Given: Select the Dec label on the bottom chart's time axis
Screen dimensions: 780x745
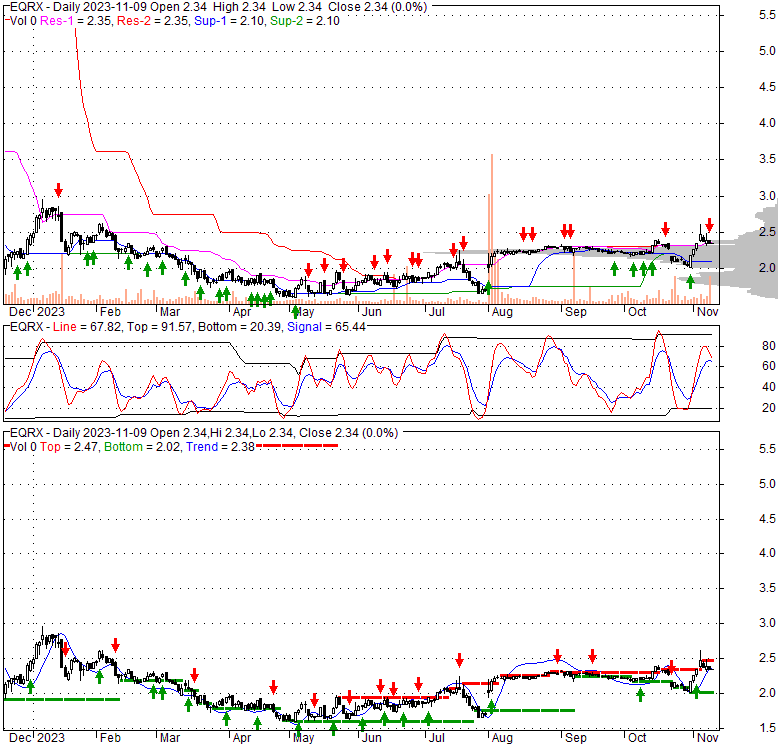Looking at the screenshot, I should tap(18, 737).
